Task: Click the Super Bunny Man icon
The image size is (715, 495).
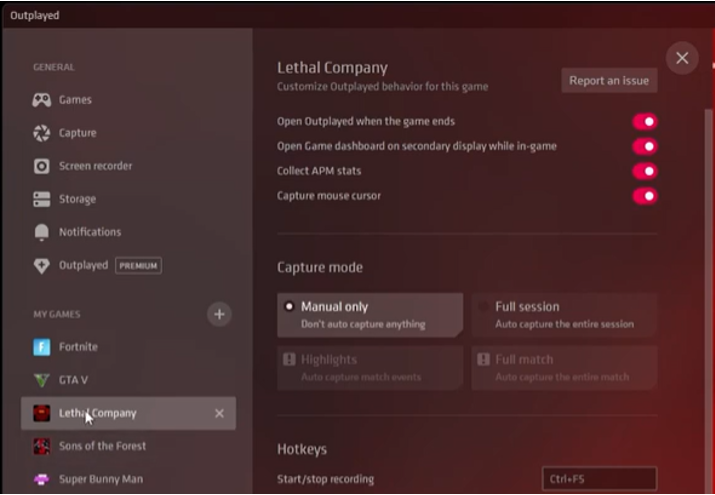Action: [41, 480]
